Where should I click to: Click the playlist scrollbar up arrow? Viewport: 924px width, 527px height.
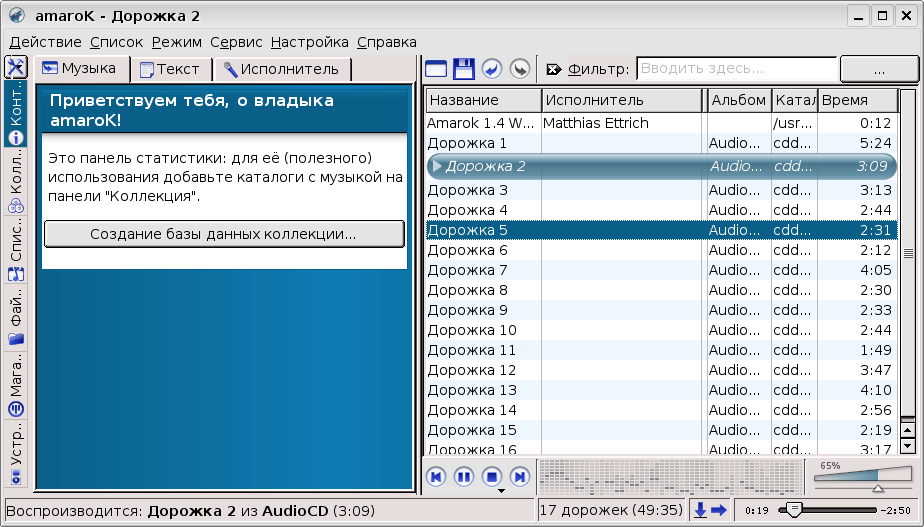908,431
